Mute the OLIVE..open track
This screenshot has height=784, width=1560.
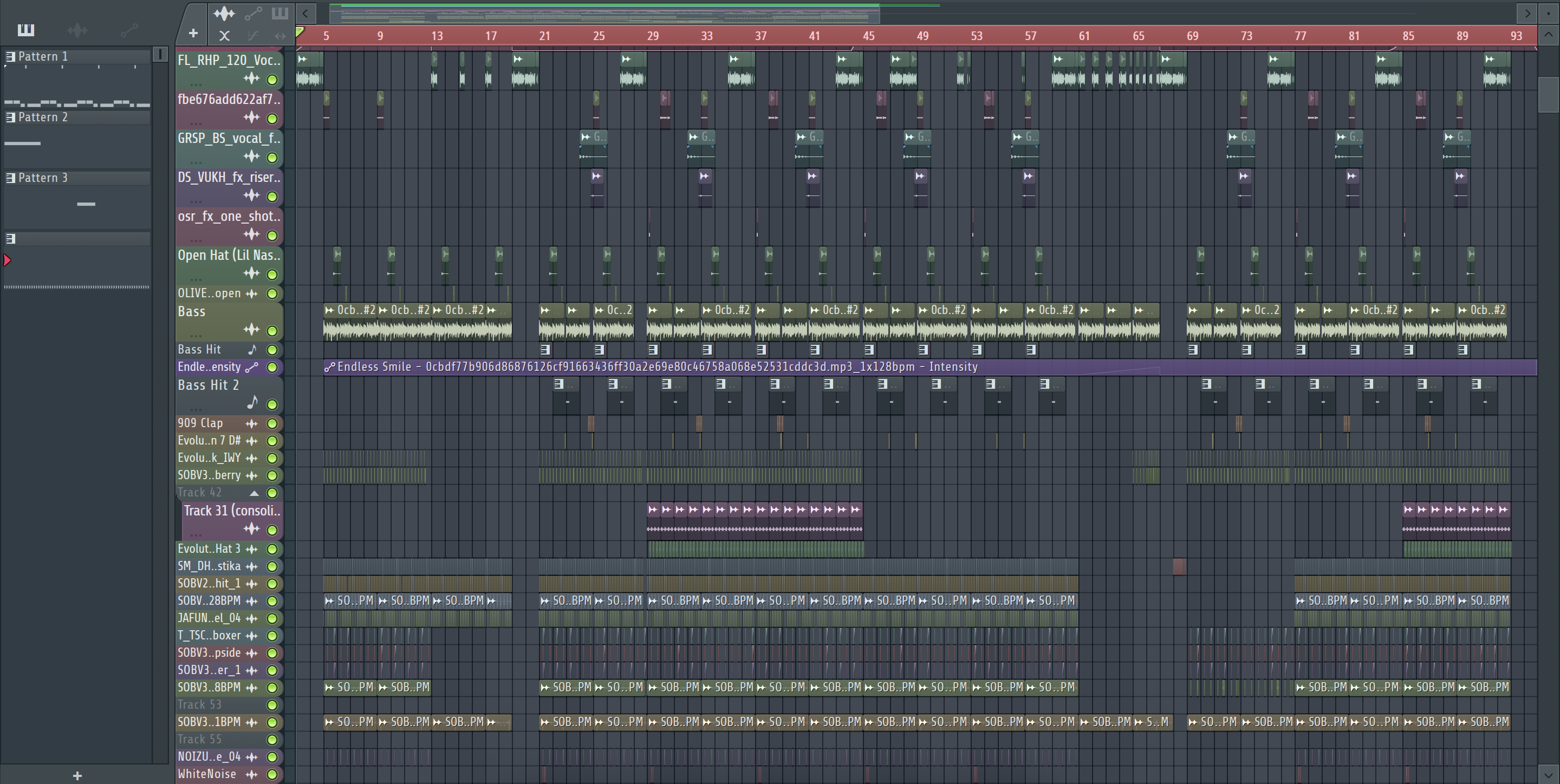coord(272,293)
